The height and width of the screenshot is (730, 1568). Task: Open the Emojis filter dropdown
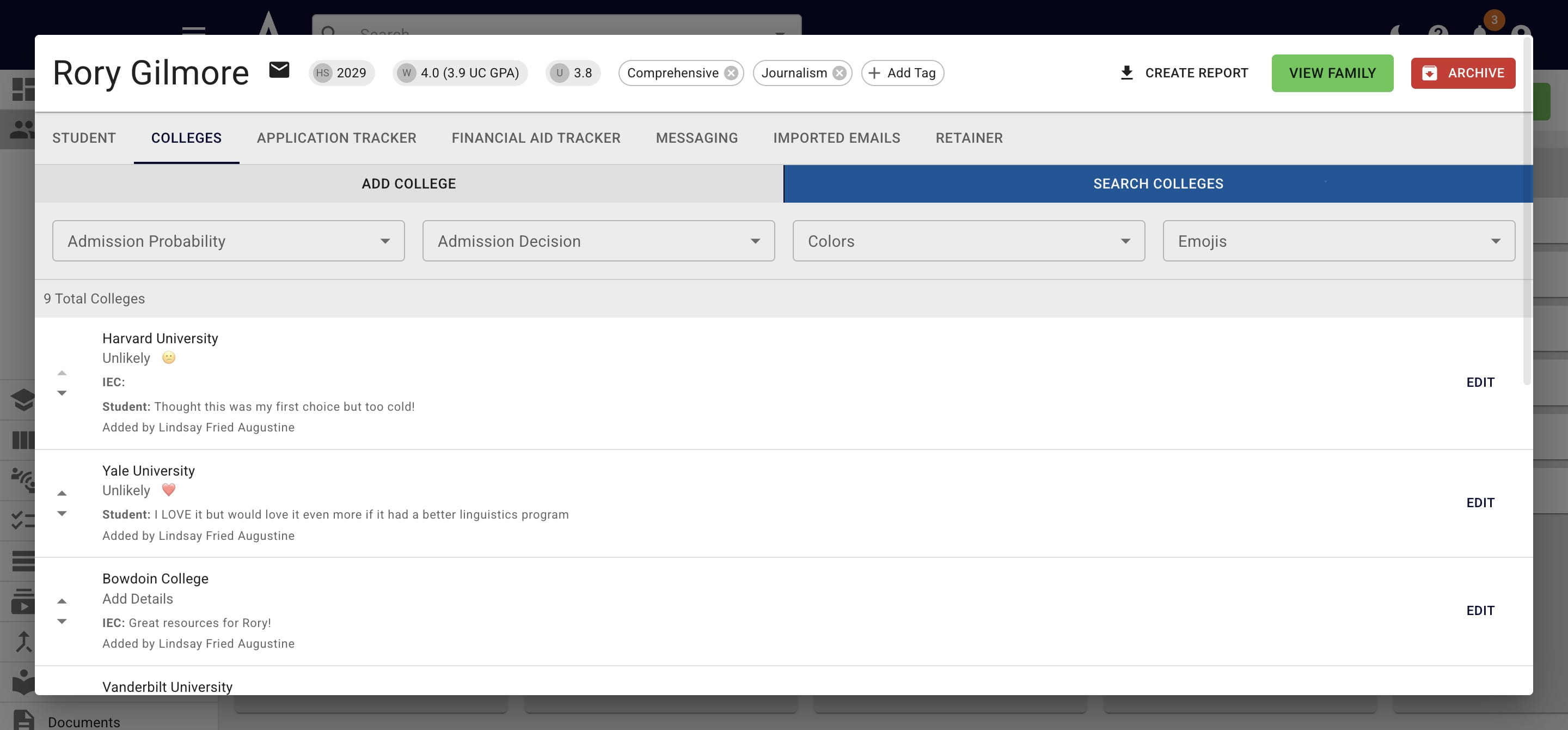click(1339, 241)
